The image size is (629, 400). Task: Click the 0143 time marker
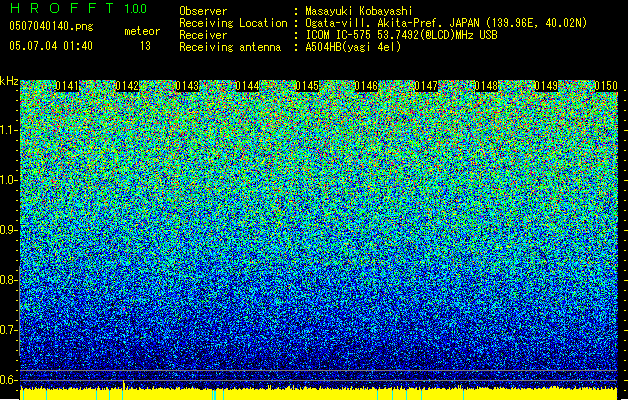click(187, 86)
